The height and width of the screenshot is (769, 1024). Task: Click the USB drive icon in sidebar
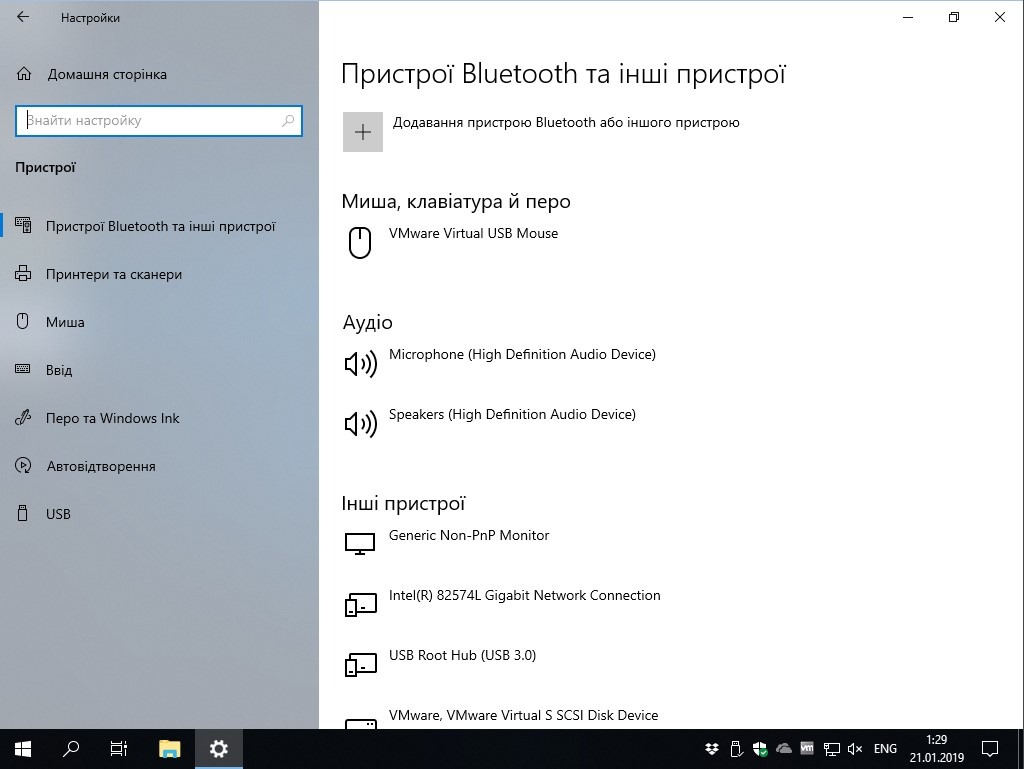click(x=23, y=513)
